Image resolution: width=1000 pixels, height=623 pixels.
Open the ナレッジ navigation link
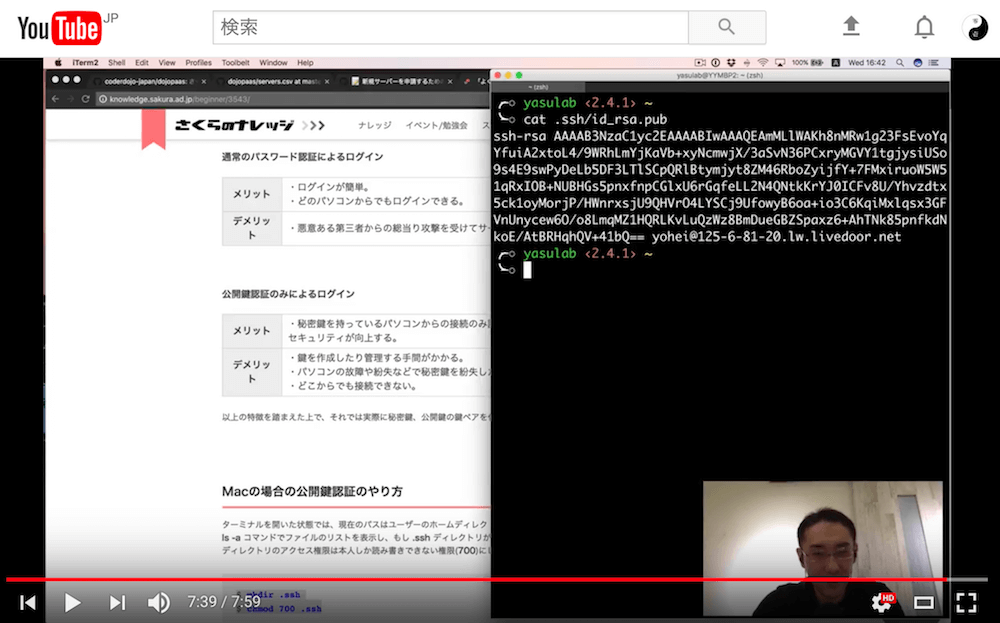pyautogui.click(x=375, y=125)
